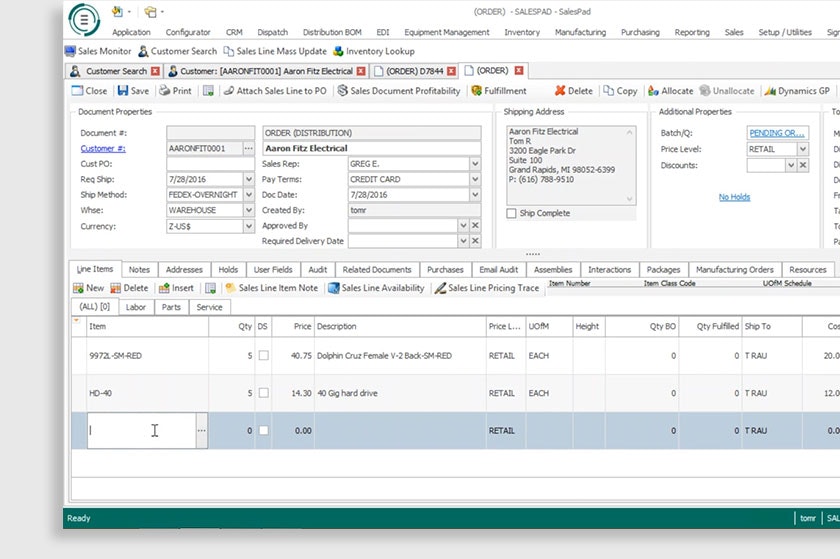Close the current order document

coord(89,91)
